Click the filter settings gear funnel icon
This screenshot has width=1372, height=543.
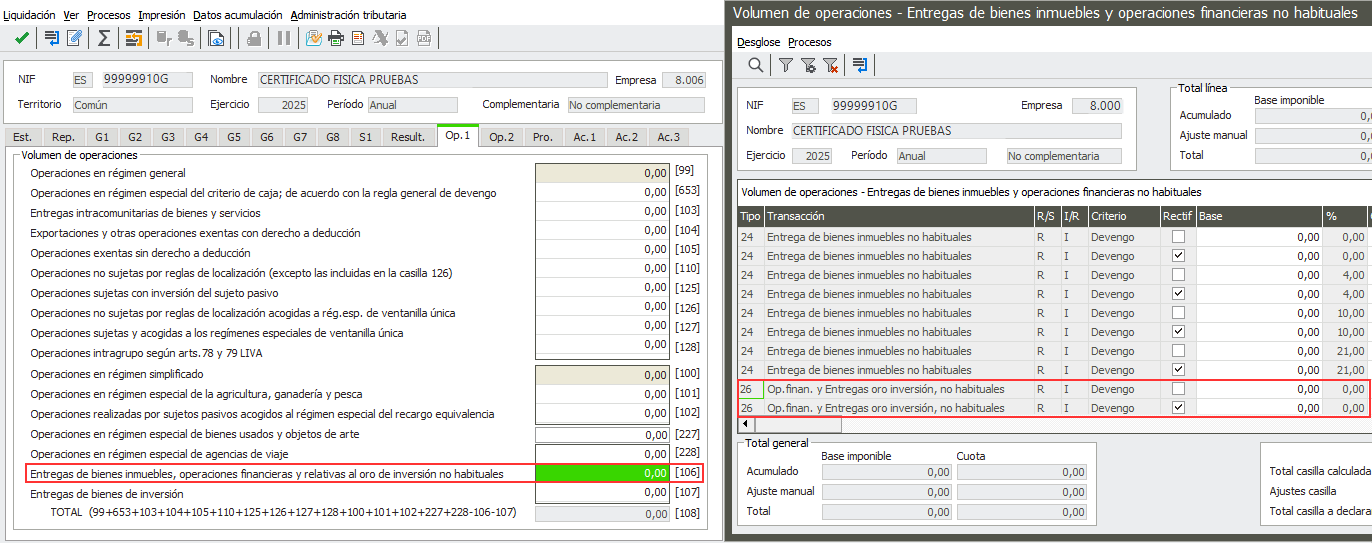[x=808, y=65]
